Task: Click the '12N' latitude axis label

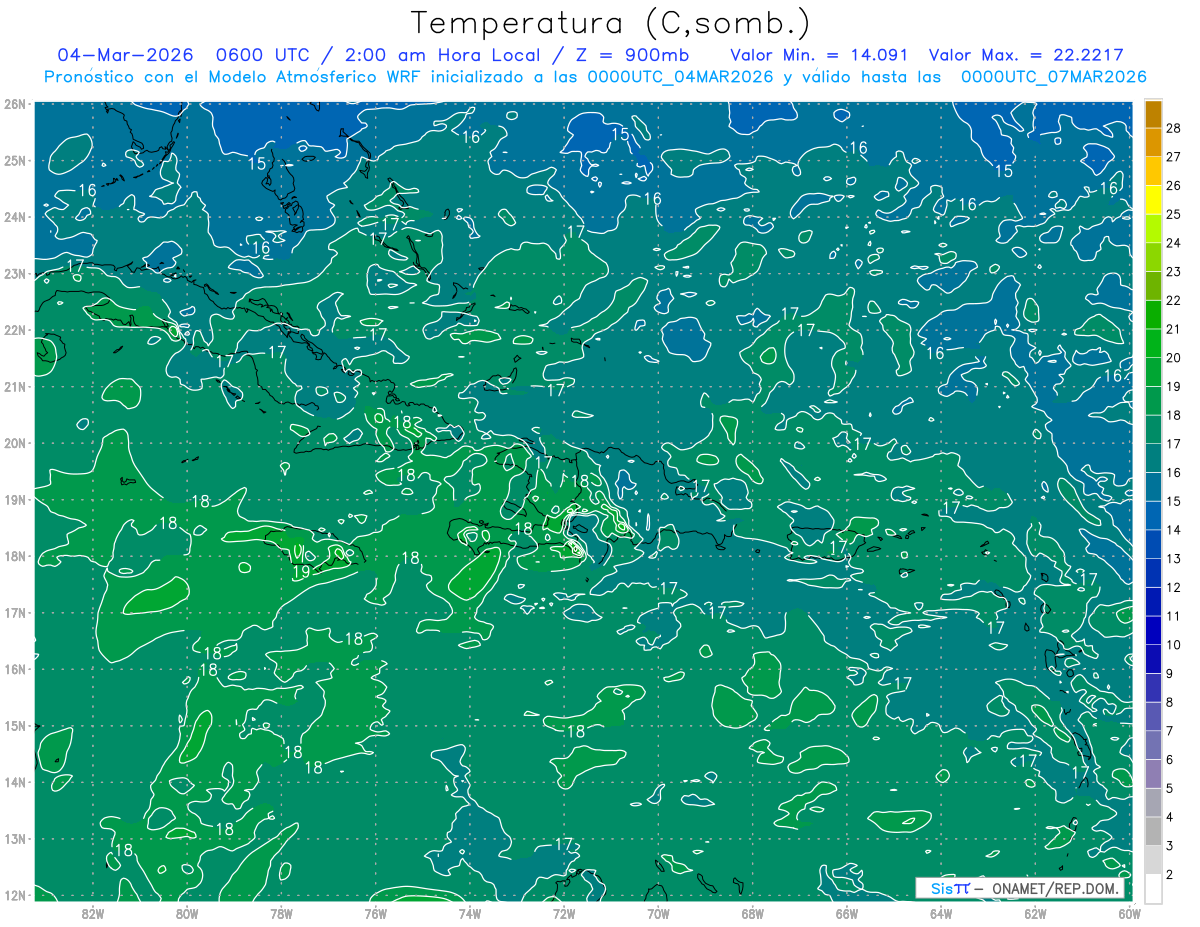Action: click(14, 895)
